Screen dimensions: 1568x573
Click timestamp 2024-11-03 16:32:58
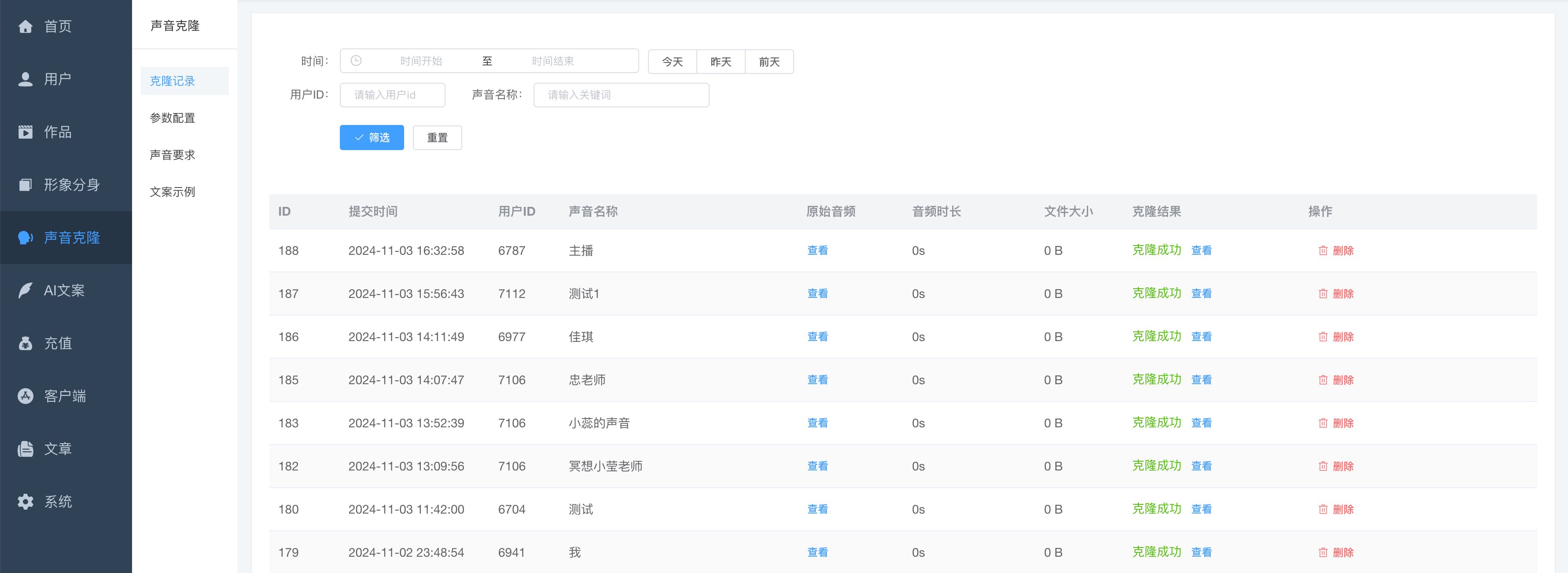[x=406, y=250]
